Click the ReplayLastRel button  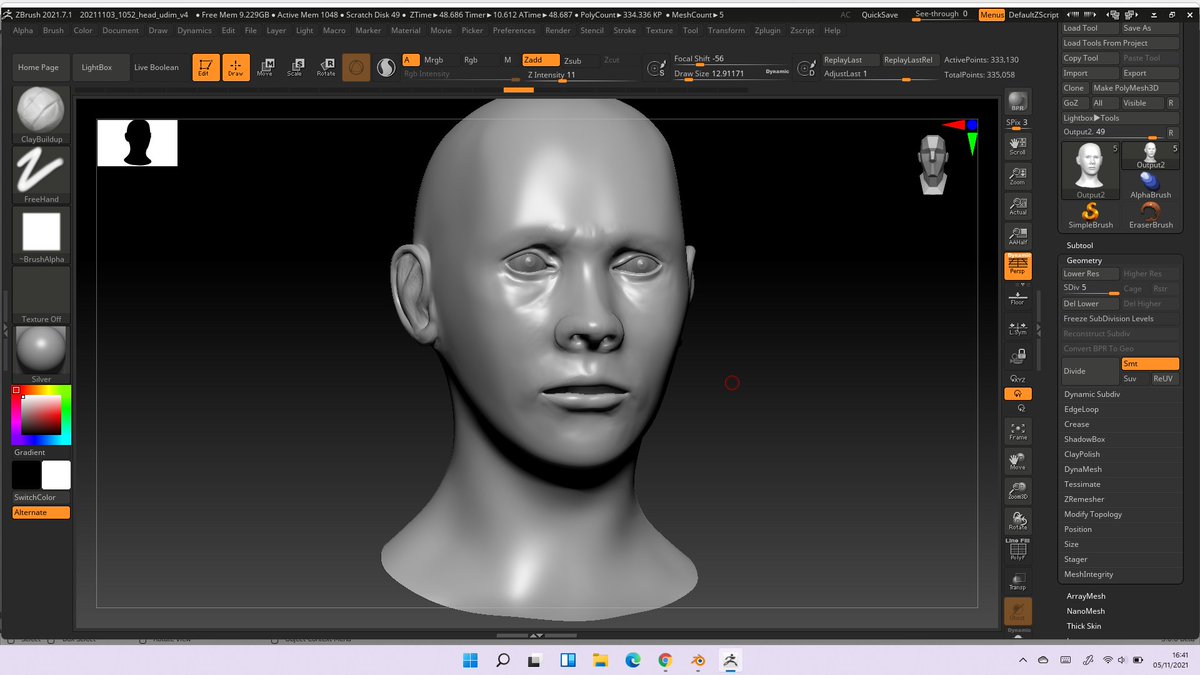(909, 60)
